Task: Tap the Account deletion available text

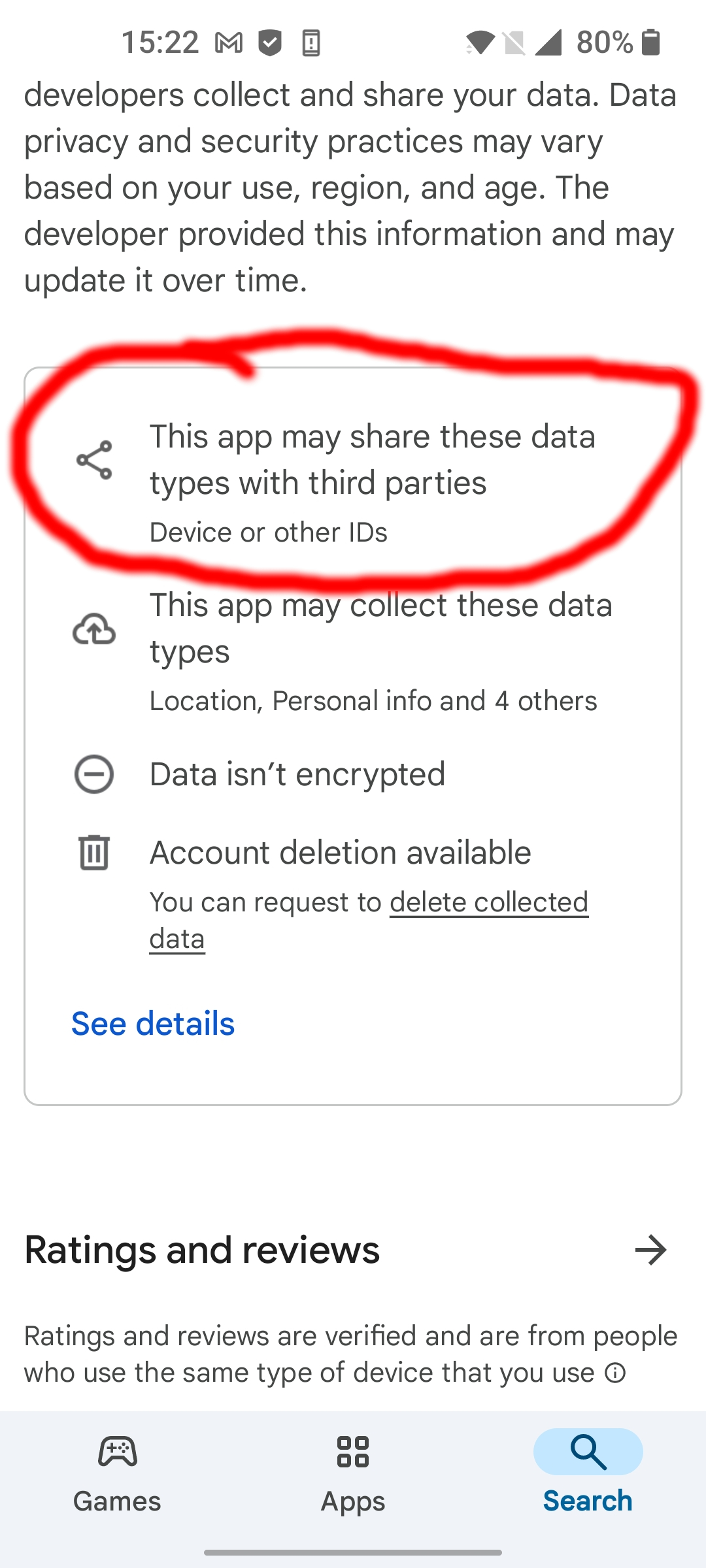Action: coord(340,853)
